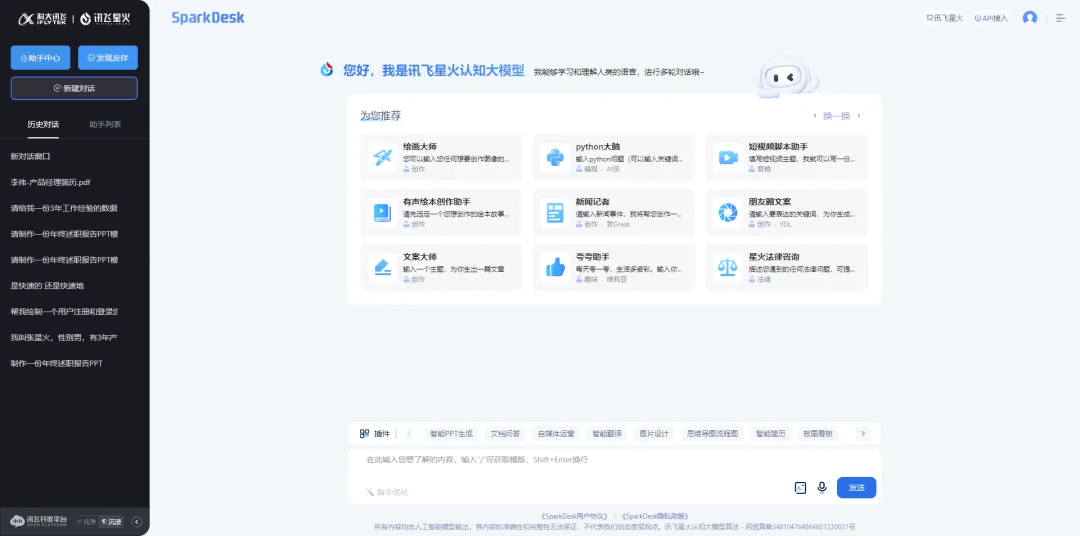Click the API接入 button
Image resolution: width=1080 pixels, height=536 pixels.
coord(991,19)
